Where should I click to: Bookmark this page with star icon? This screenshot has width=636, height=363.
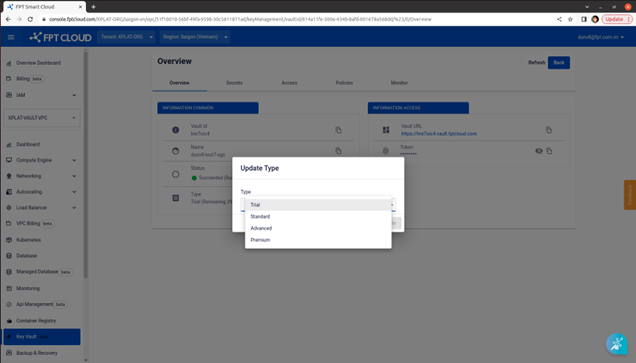point(570,19)
